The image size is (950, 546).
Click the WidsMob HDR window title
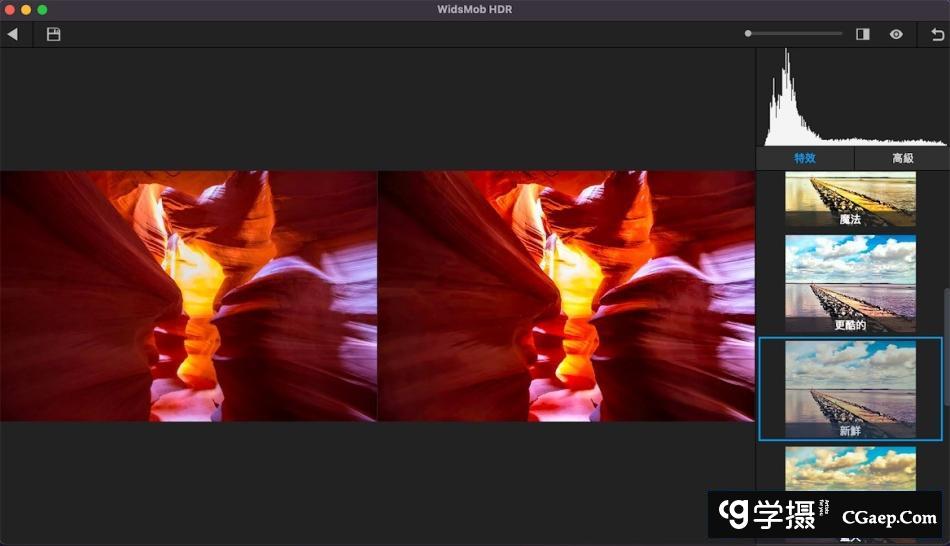point(475,9)
